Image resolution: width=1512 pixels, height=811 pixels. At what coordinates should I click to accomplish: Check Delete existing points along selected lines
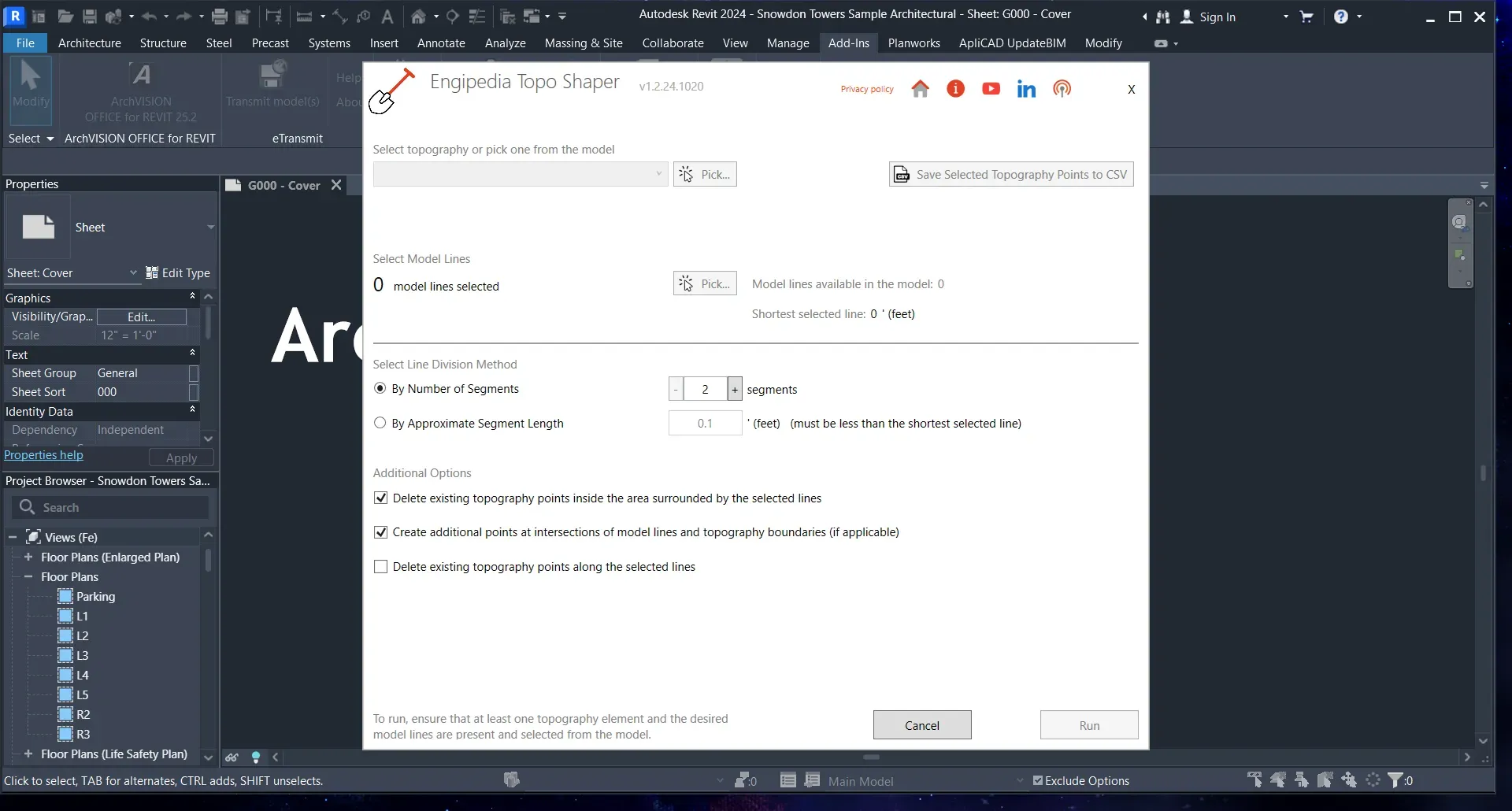380,567
